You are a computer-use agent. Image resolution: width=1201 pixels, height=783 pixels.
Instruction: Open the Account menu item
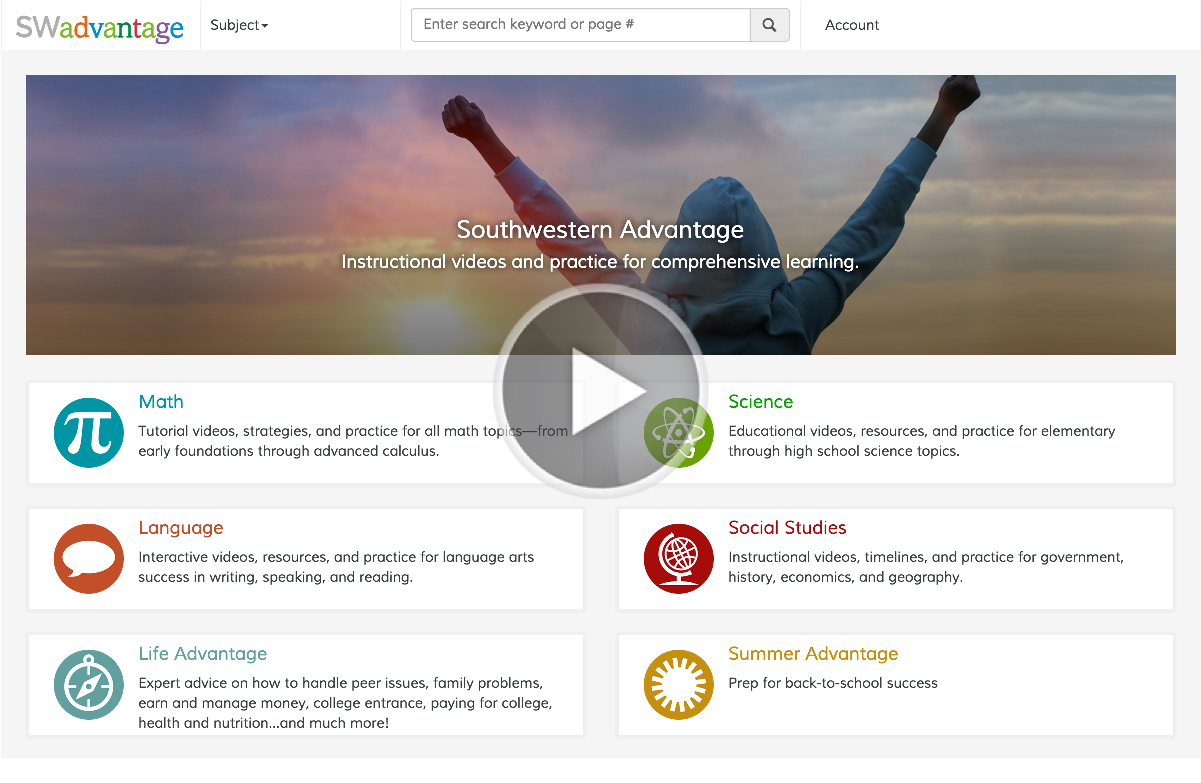(851, 25)
